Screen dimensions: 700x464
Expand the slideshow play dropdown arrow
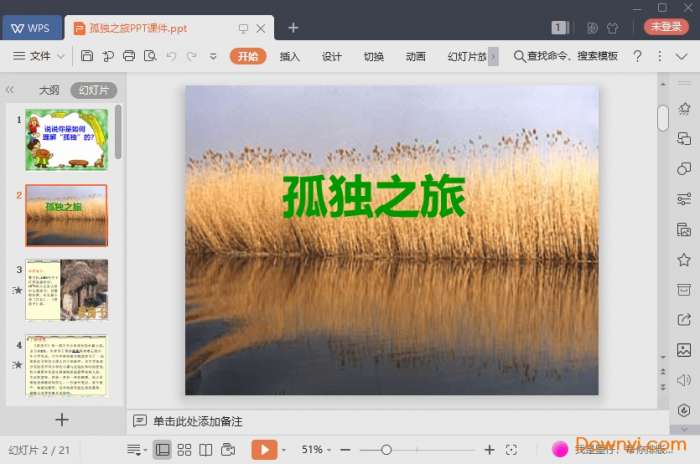[283, 450]
